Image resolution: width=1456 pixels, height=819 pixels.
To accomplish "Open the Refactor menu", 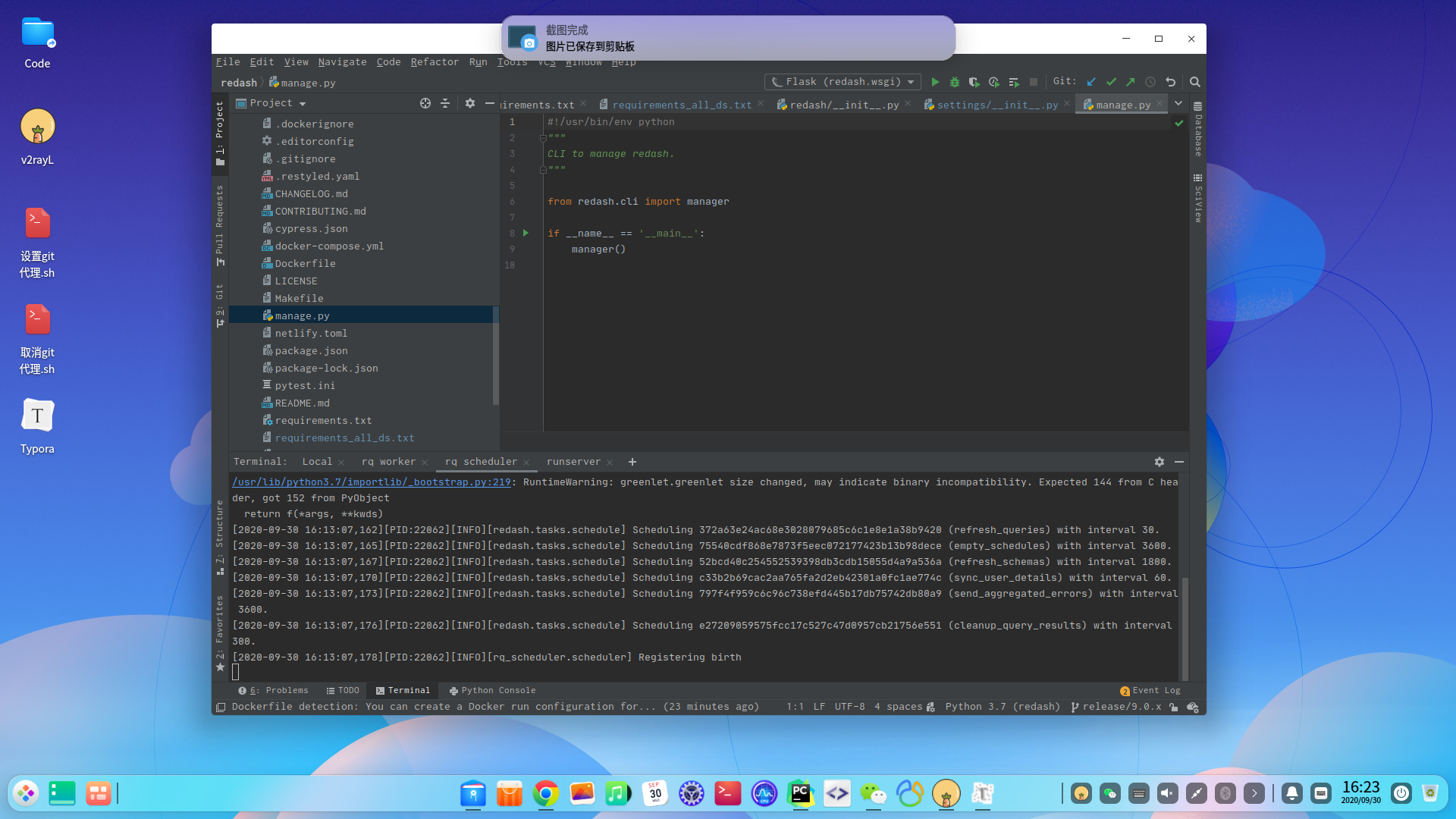I will [435, 62].
